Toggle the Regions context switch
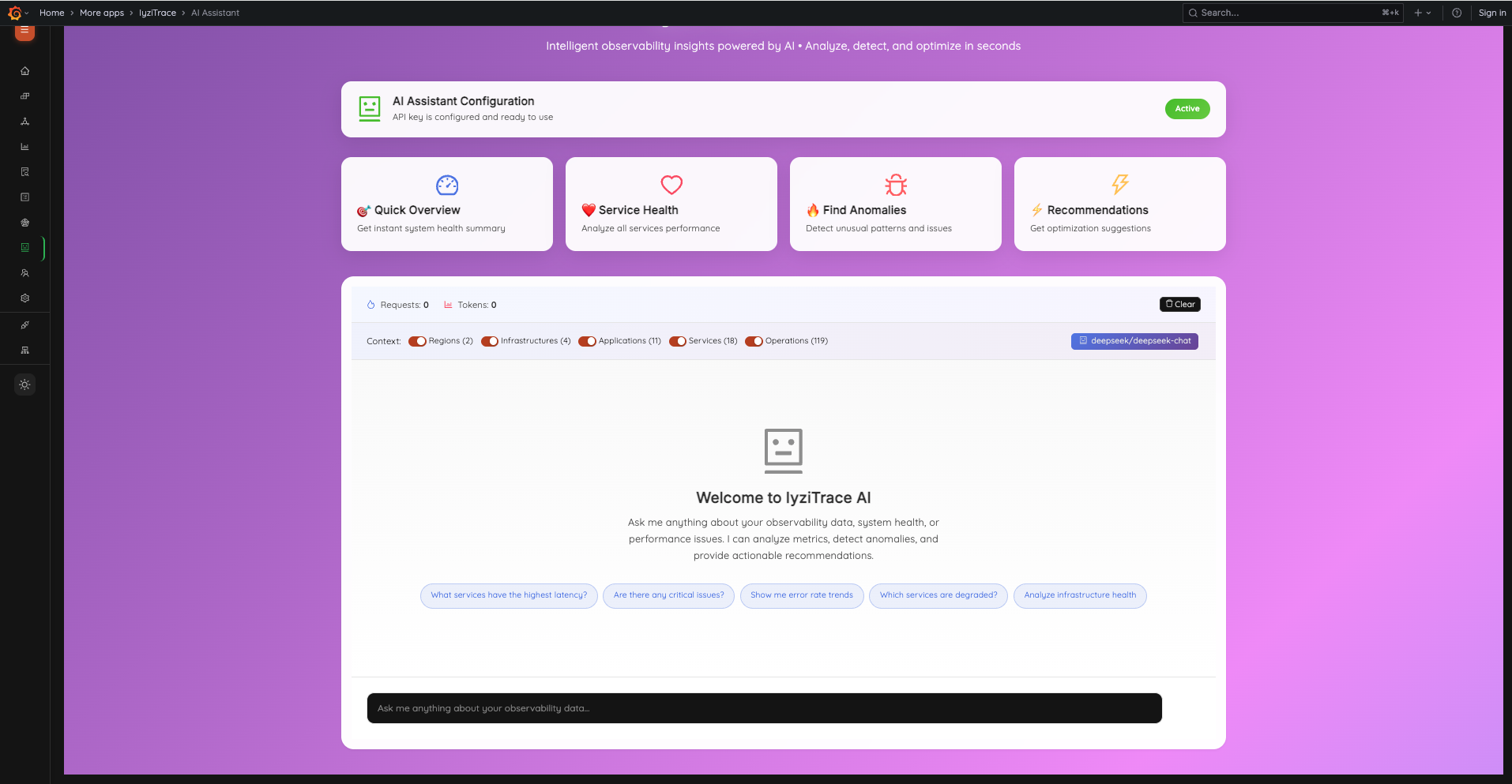The width and height of the screenshot is (1512, 784). [x=418, y=341]
